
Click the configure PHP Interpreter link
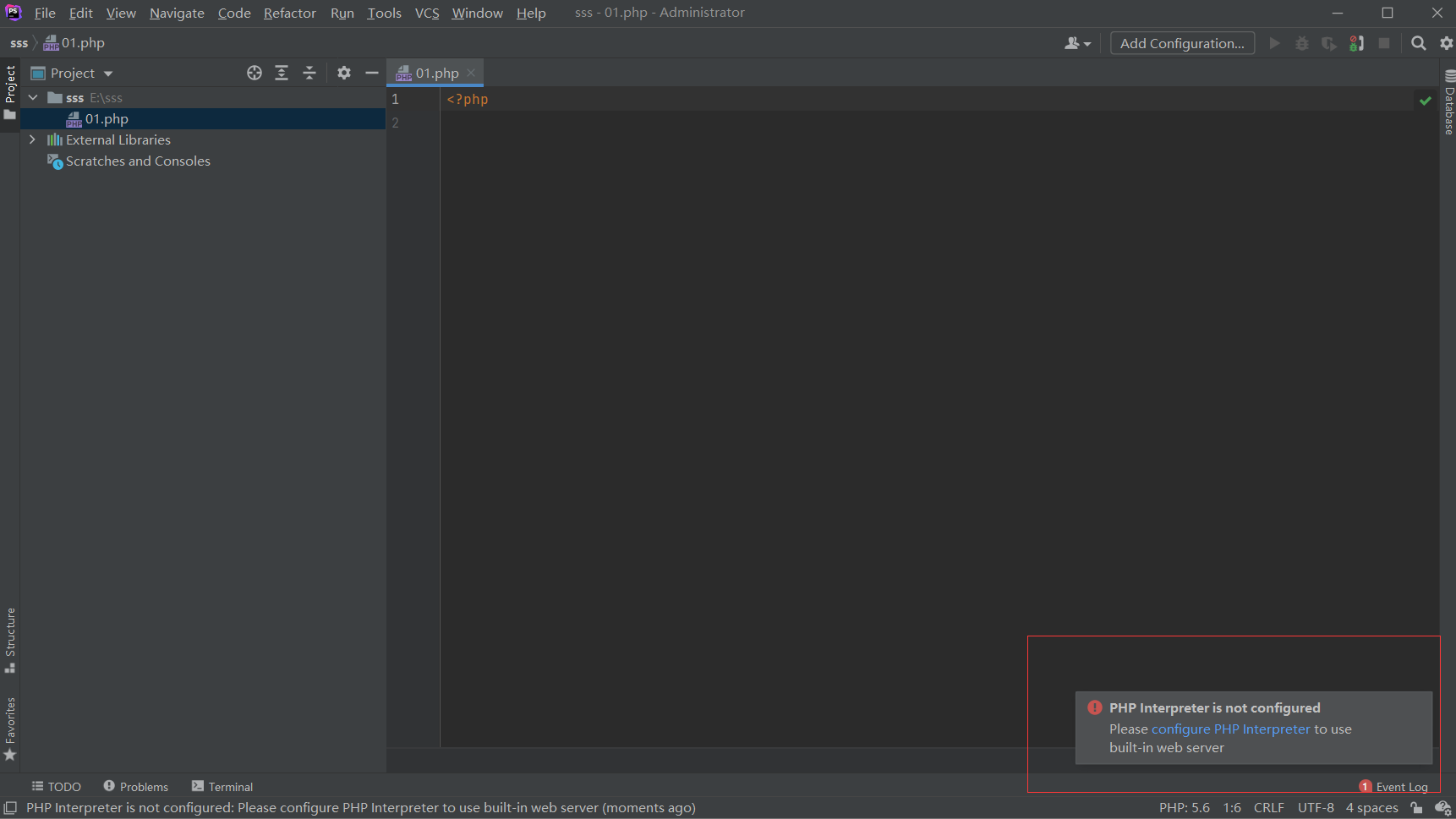tap(1230, 729)
